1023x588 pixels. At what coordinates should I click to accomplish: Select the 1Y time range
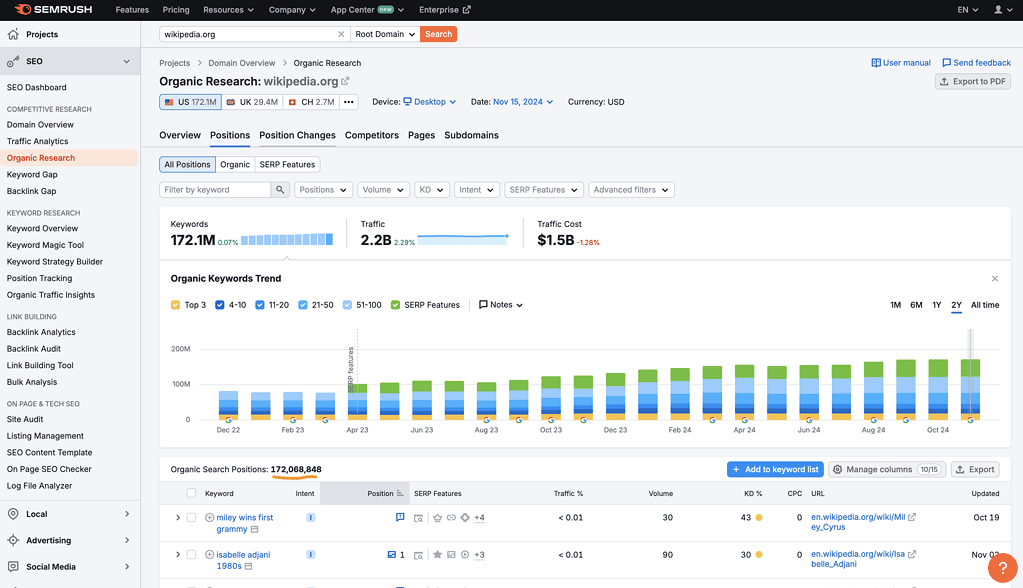click(x=936, y=305)
